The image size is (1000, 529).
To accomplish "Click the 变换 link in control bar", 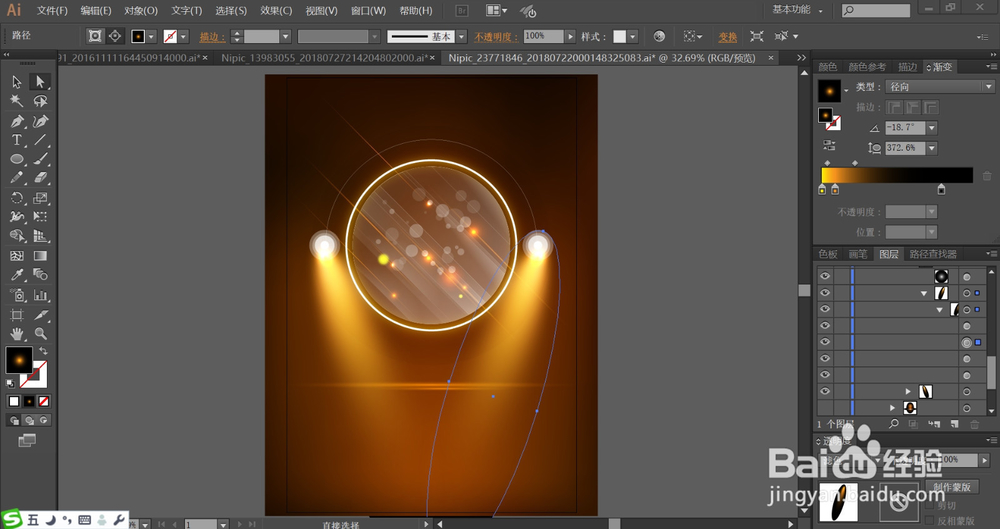I will click(728, 37).
